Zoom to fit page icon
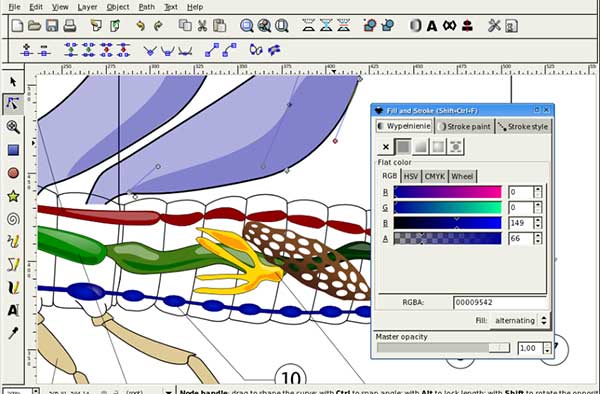 point(282,26)
